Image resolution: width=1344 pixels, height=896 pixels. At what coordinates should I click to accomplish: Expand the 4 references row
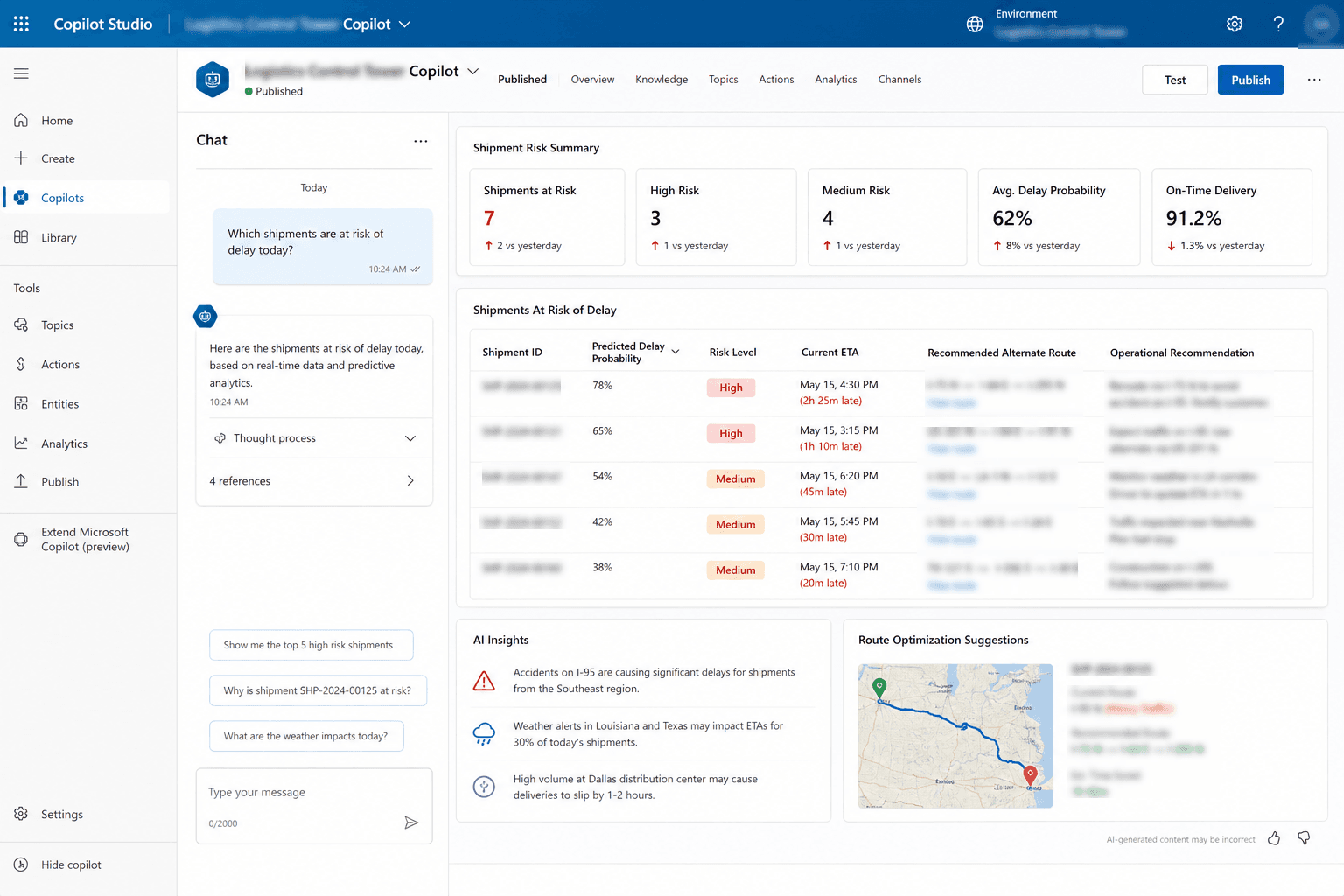click(314, 481)
